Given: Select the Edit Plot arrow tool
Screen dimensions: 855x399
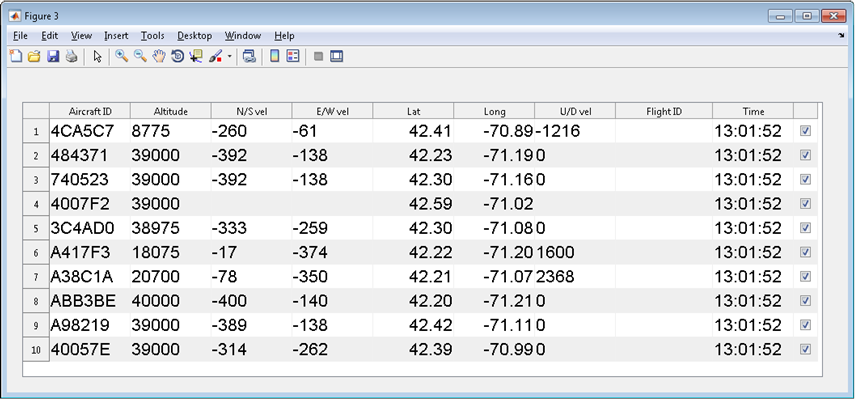Looking at the screenshot, I should point(98,56).
